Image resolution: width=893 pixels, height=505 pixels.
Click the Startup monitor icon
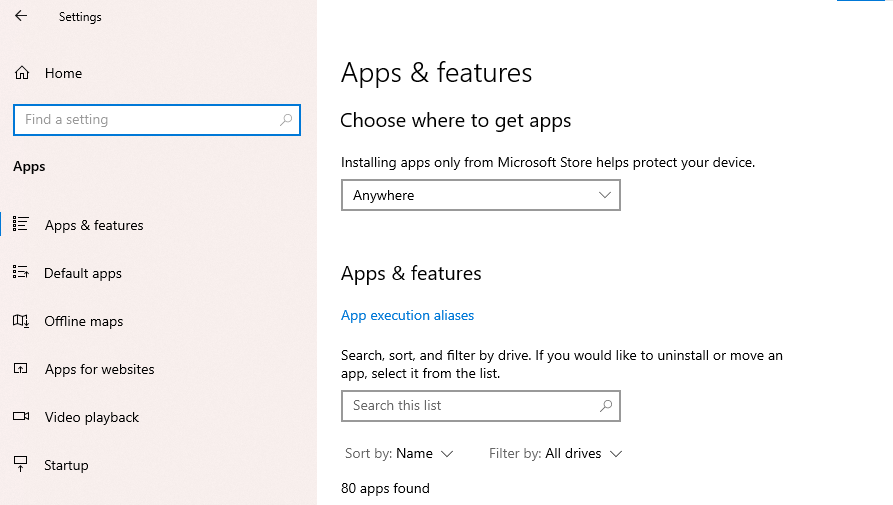point(20,465)
